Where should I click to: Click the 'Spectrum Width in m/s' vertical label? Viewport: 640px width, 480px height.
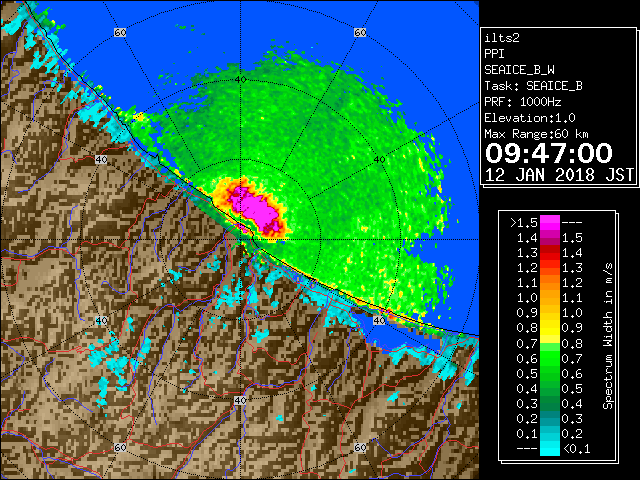pyautogui.click(x=608, y=336)
